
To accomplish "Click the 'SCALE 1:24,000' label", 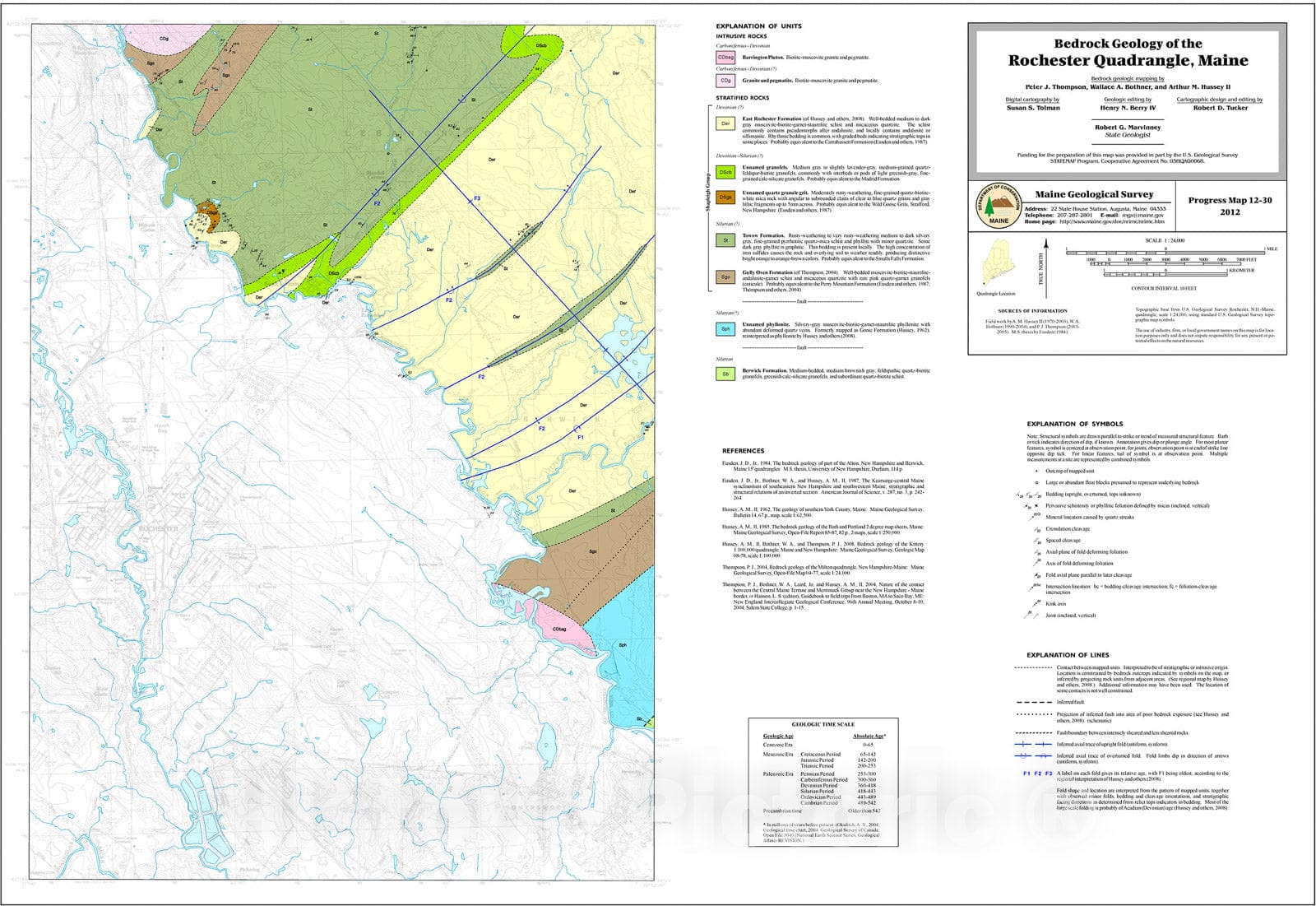I will click(1165, 241).
